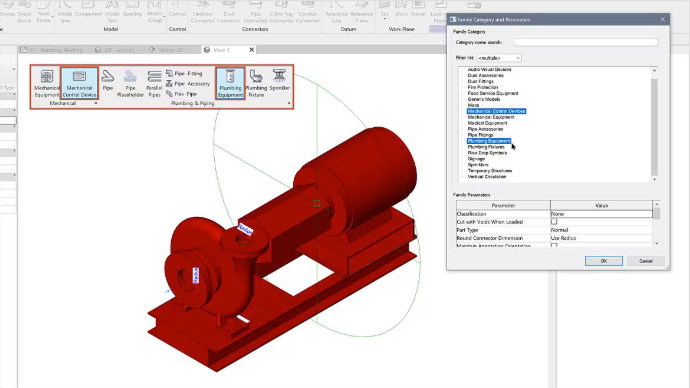Add a Pipe Connector
The image size is (690, 388).
point(255,12)
